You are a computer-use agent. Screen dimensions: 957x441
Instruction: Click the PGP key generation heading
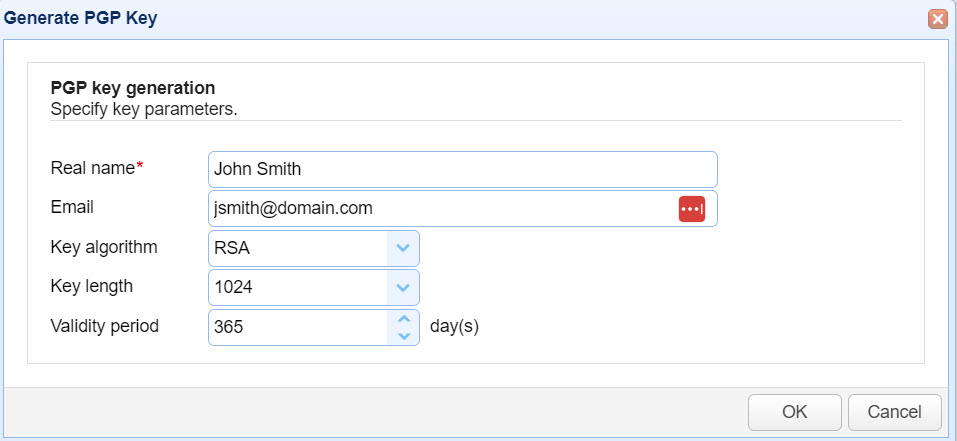(133, 88)
